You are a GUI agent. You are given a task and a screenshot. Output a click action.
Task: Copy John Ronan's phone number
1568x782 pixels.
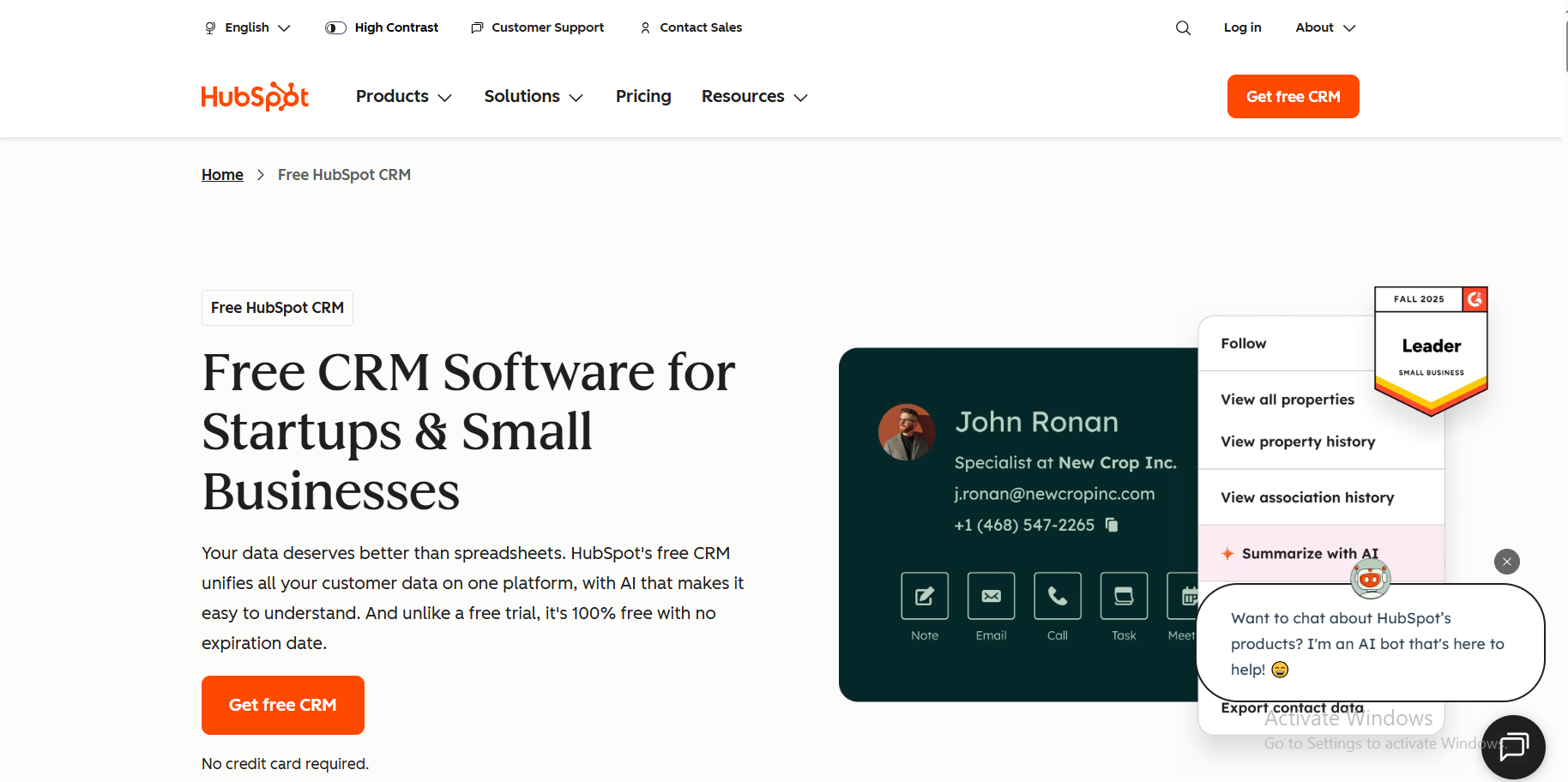coord(1111,525)
